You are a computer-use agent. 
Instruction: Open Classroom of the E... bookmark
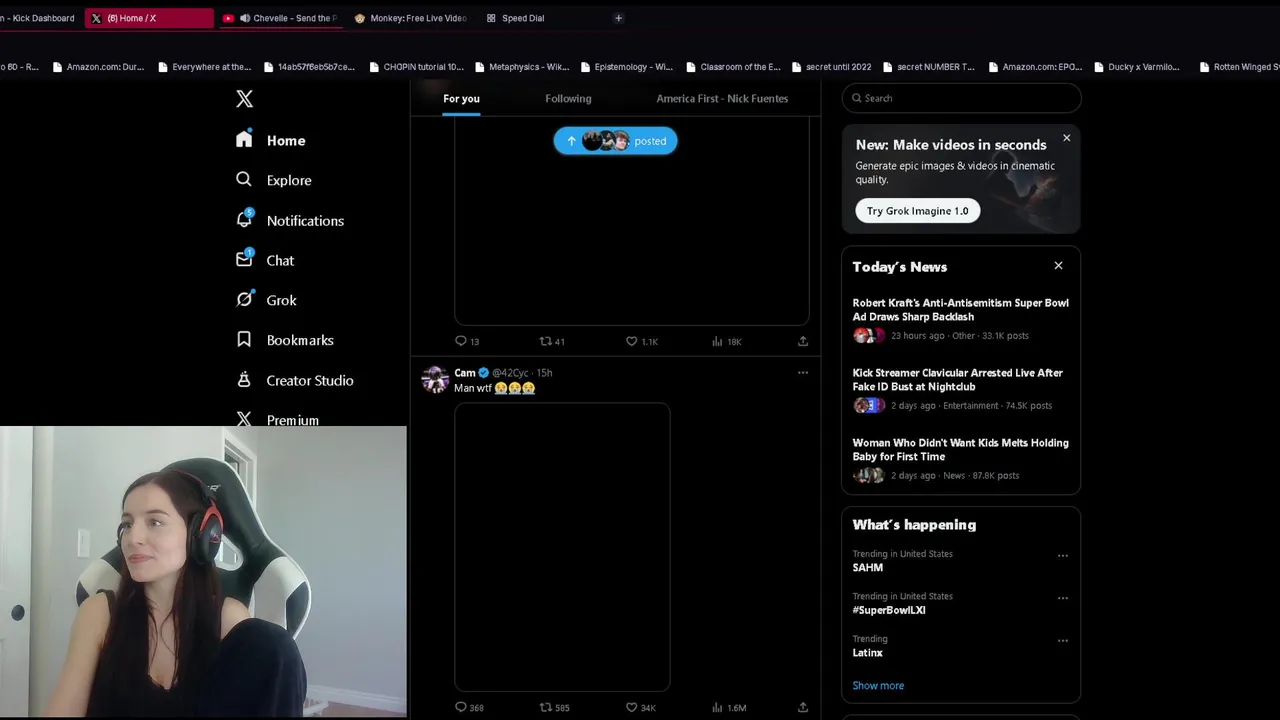(733, 67)
